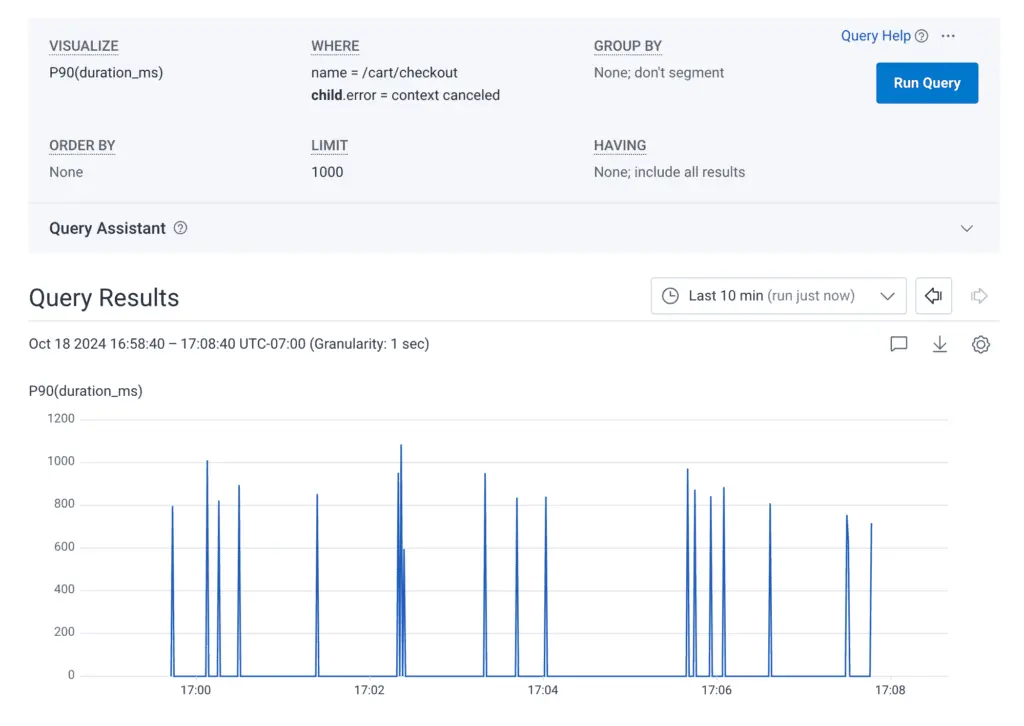The width and height of the screenshot is (1024, 726).
Task: Click the ORDER BY field showing None
Action: 66,172
